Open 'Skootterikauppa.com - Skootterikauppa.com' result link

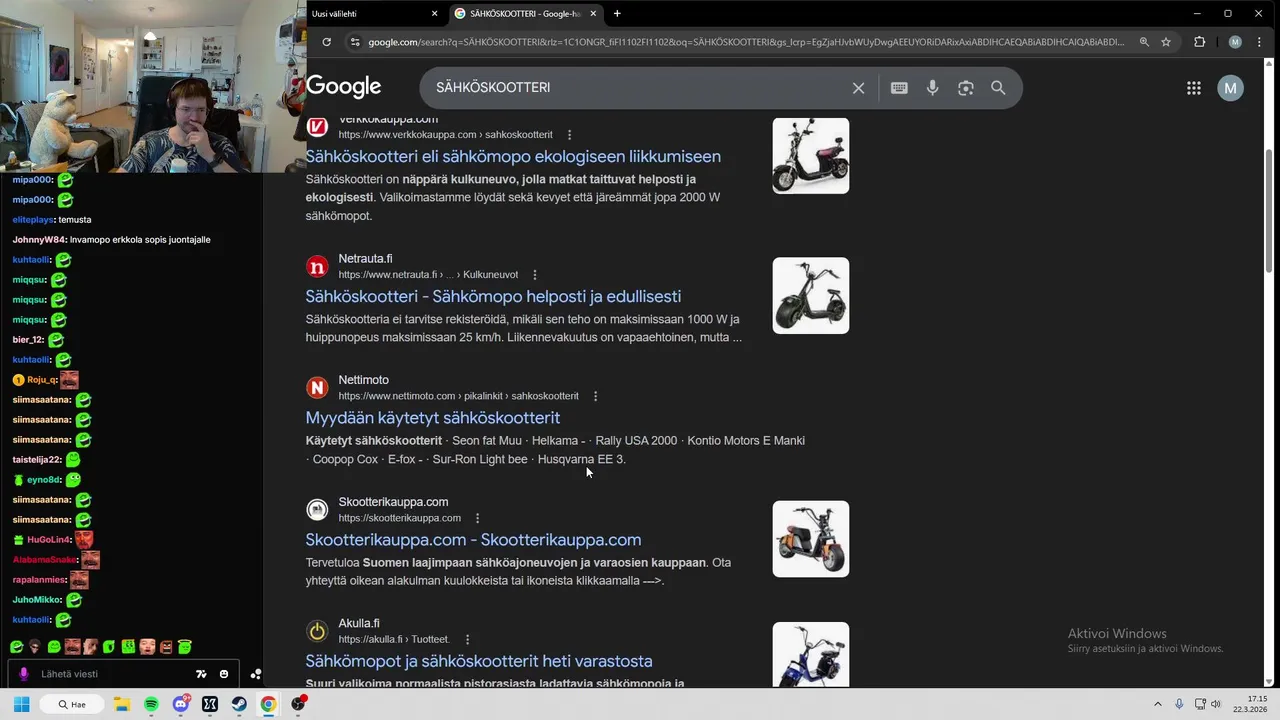(473, 540)
